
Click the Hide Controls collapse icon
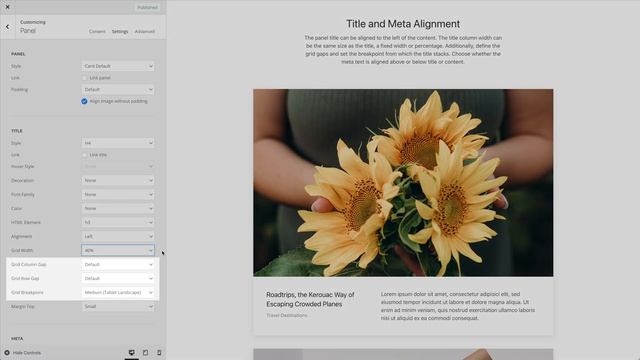[7, 353]
